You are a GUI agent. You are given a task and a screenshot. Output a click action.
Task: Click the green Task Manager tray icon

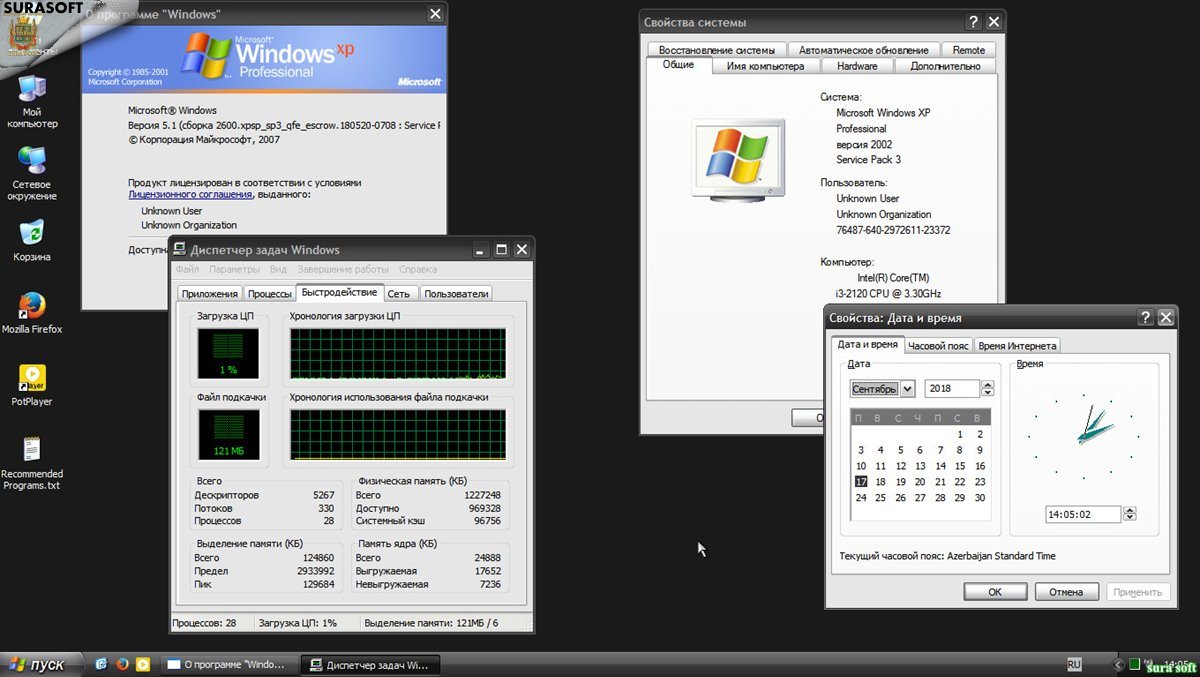pos(1134,664)
